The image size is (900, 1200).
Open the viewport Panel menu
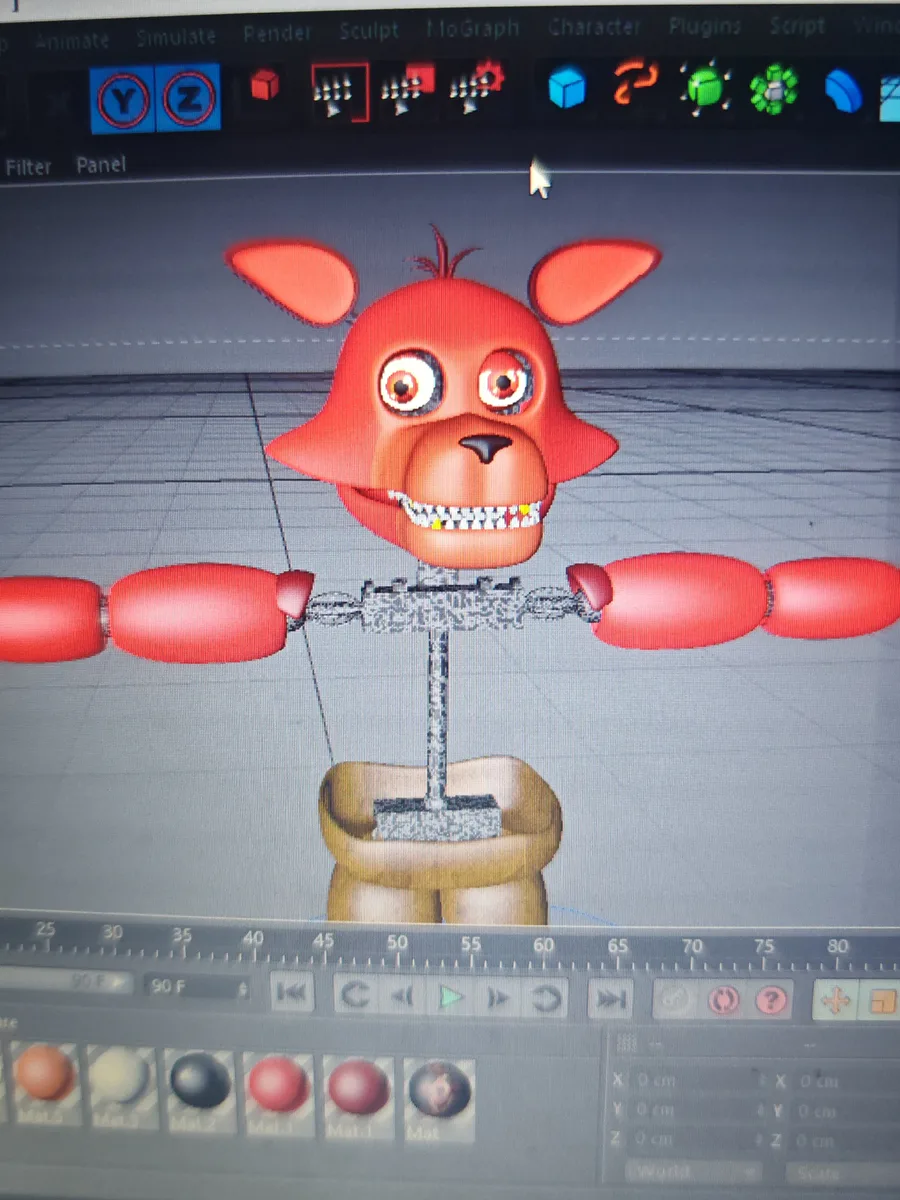coord(101,165)
